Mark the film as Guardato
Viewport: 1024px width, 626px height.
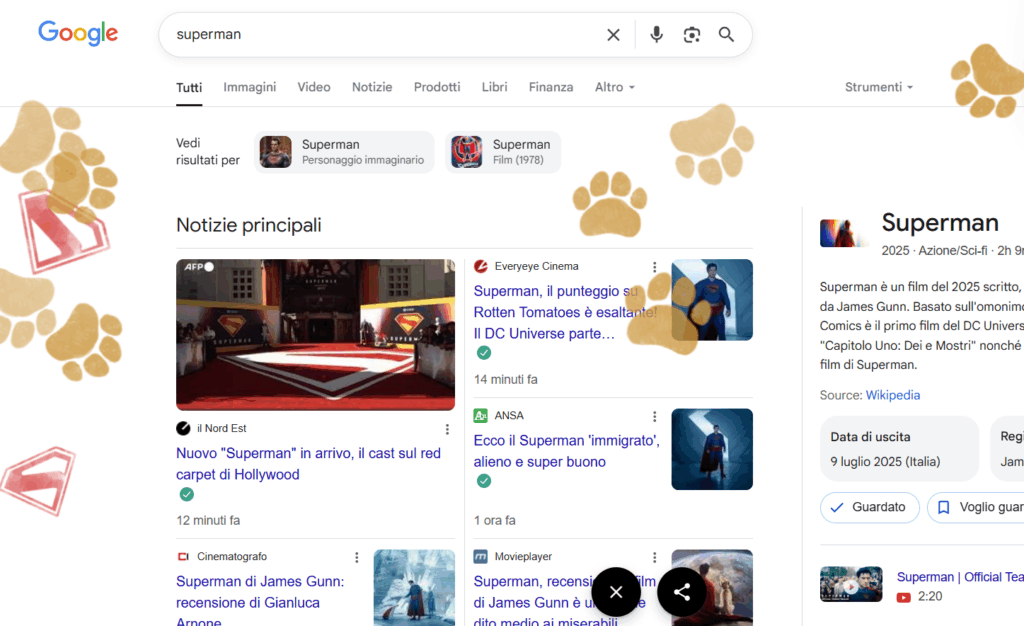click(x=870, y=507)
